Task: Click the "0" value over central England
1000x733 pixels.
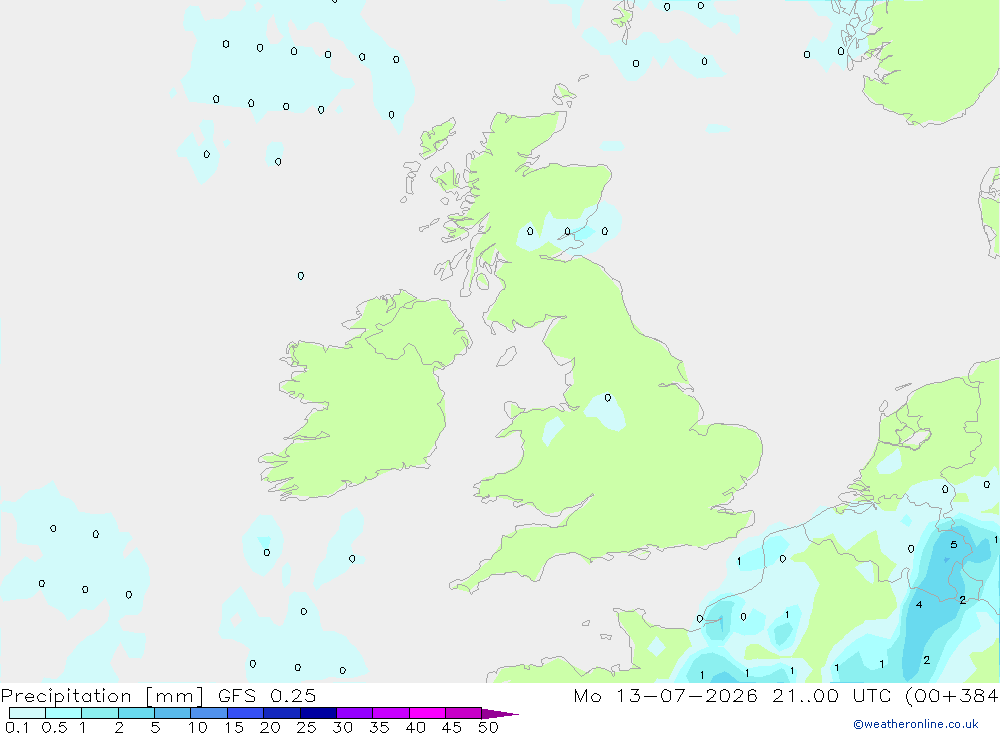Action: click(x=608, y=398)
